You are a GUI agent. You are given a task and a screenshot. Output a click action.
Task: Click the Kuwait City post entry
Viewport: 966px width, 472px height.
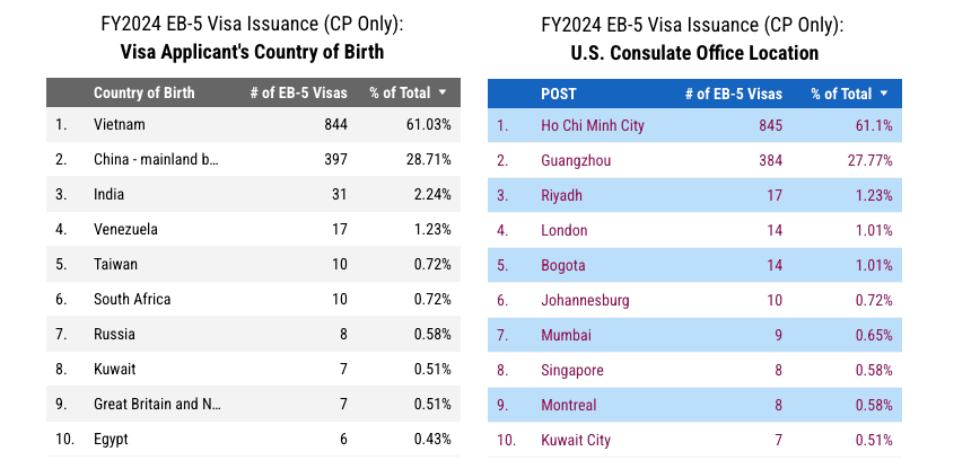(x=575, y=440)
